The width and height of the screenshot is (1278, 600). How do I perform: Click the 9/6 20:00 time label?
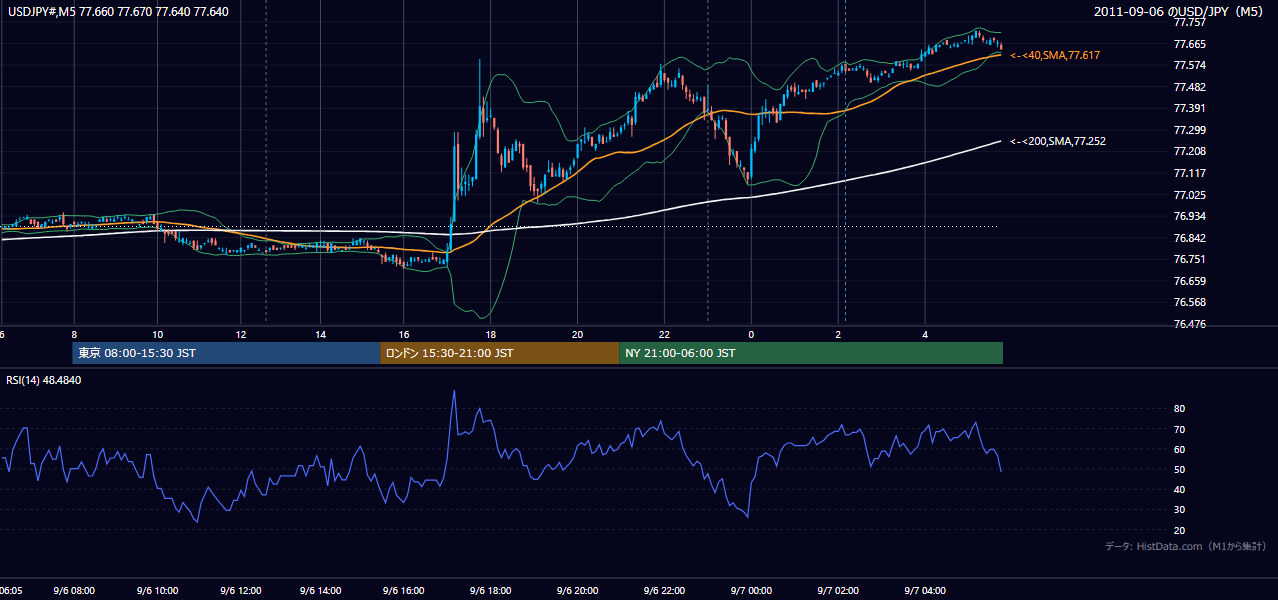click(578, 591)
